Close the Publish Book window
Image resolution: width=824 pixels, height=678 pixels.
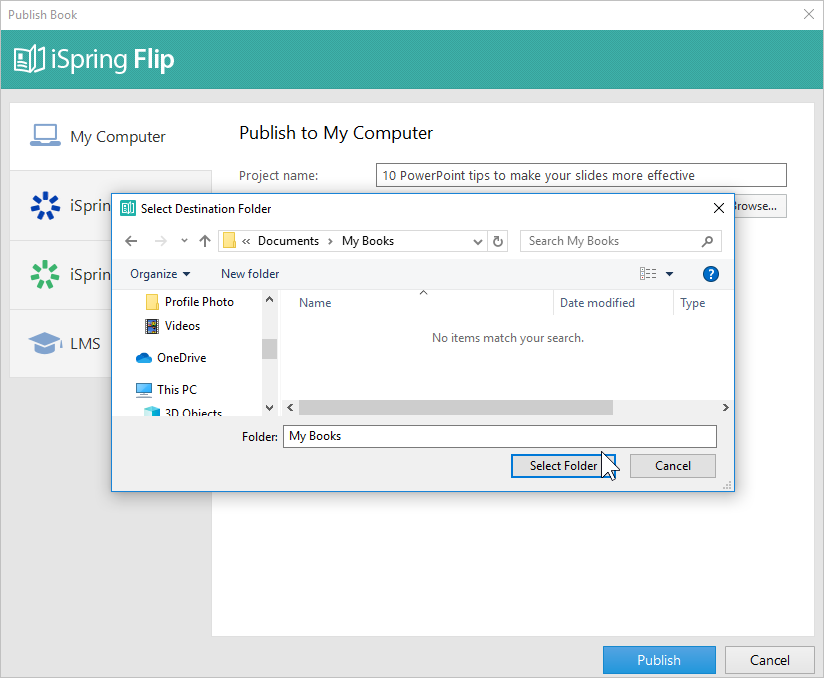tap(809, 14)
